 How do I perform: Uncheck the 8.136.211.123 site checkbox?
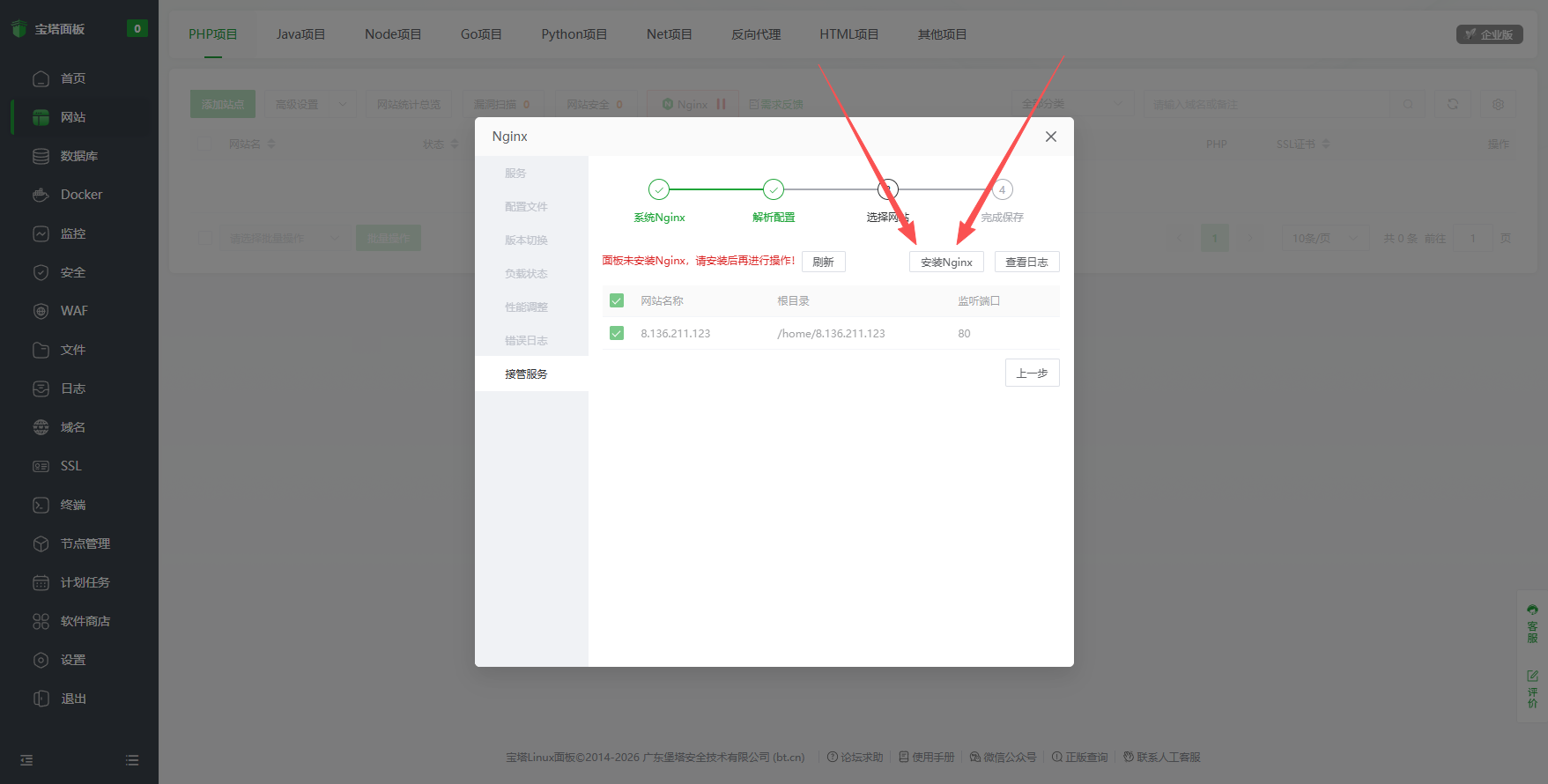coord(617,333)
